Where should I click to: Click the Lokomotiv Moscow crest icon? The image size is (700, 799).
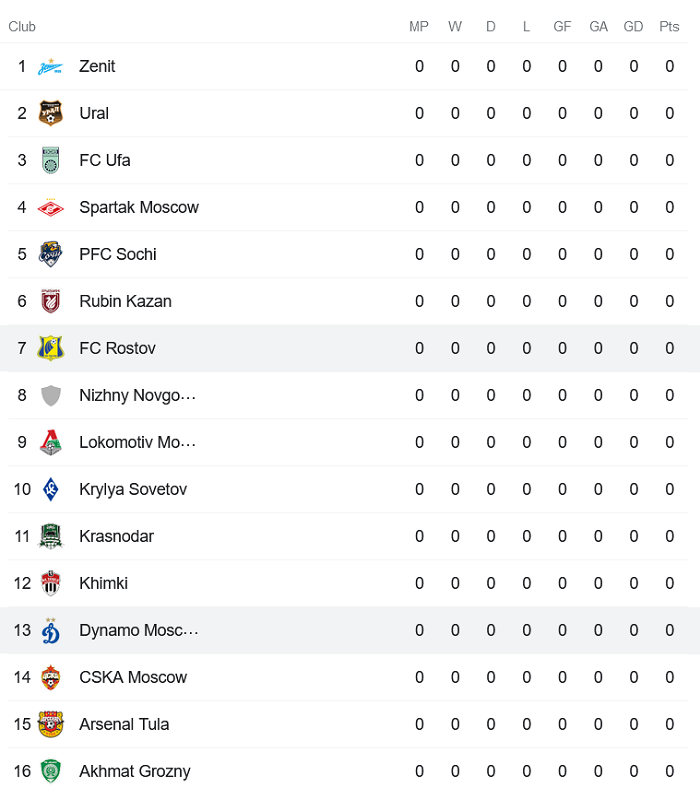click(50, 443)
